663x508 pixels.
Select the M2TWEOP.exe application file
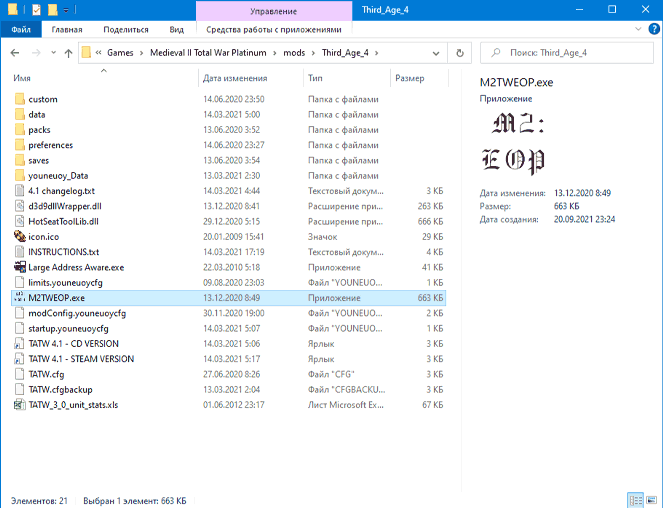pos(56,298)
